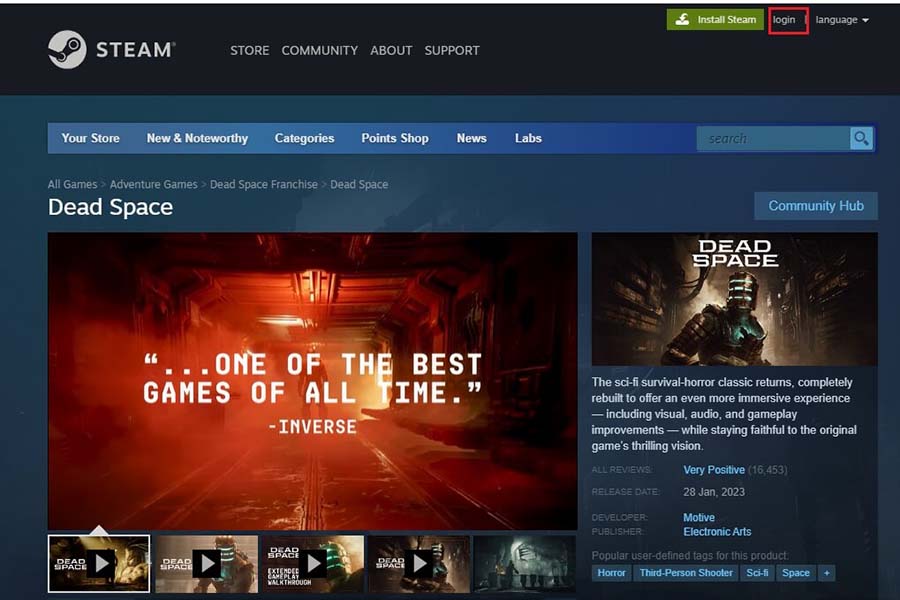Open the New & Noteworthy tab
The width and height of the screenshot is (900, 600).
(x=197, y=138)
